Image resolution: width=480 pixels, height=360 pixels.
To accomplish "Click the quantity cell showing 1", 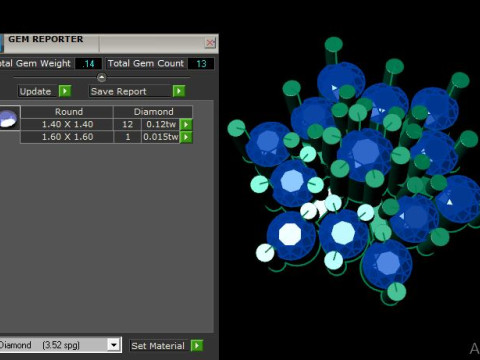I will (x=127, y=137).
